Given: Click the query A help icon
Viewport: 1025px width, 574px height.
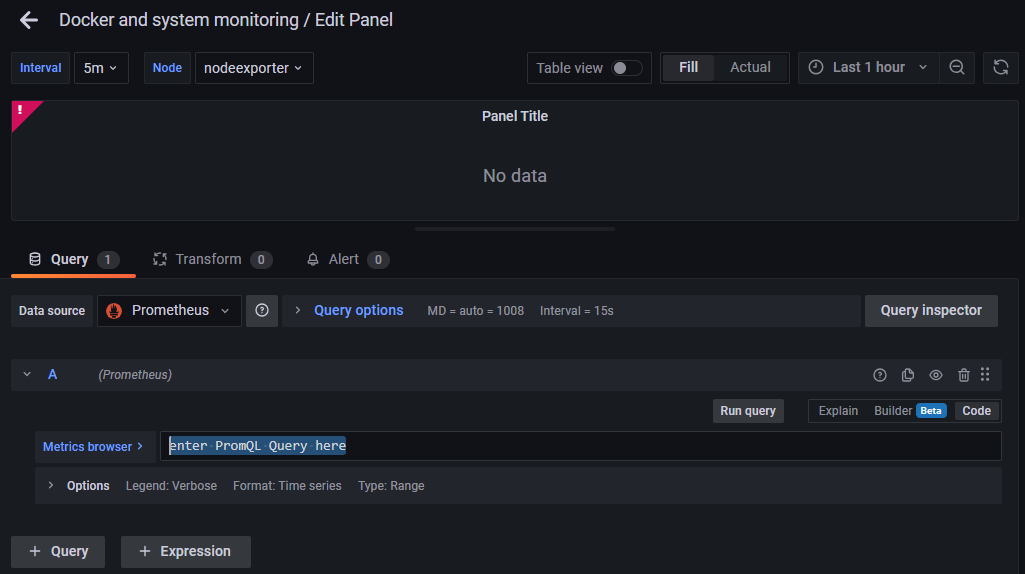Looking at the screenshot, I should point(880,375).
